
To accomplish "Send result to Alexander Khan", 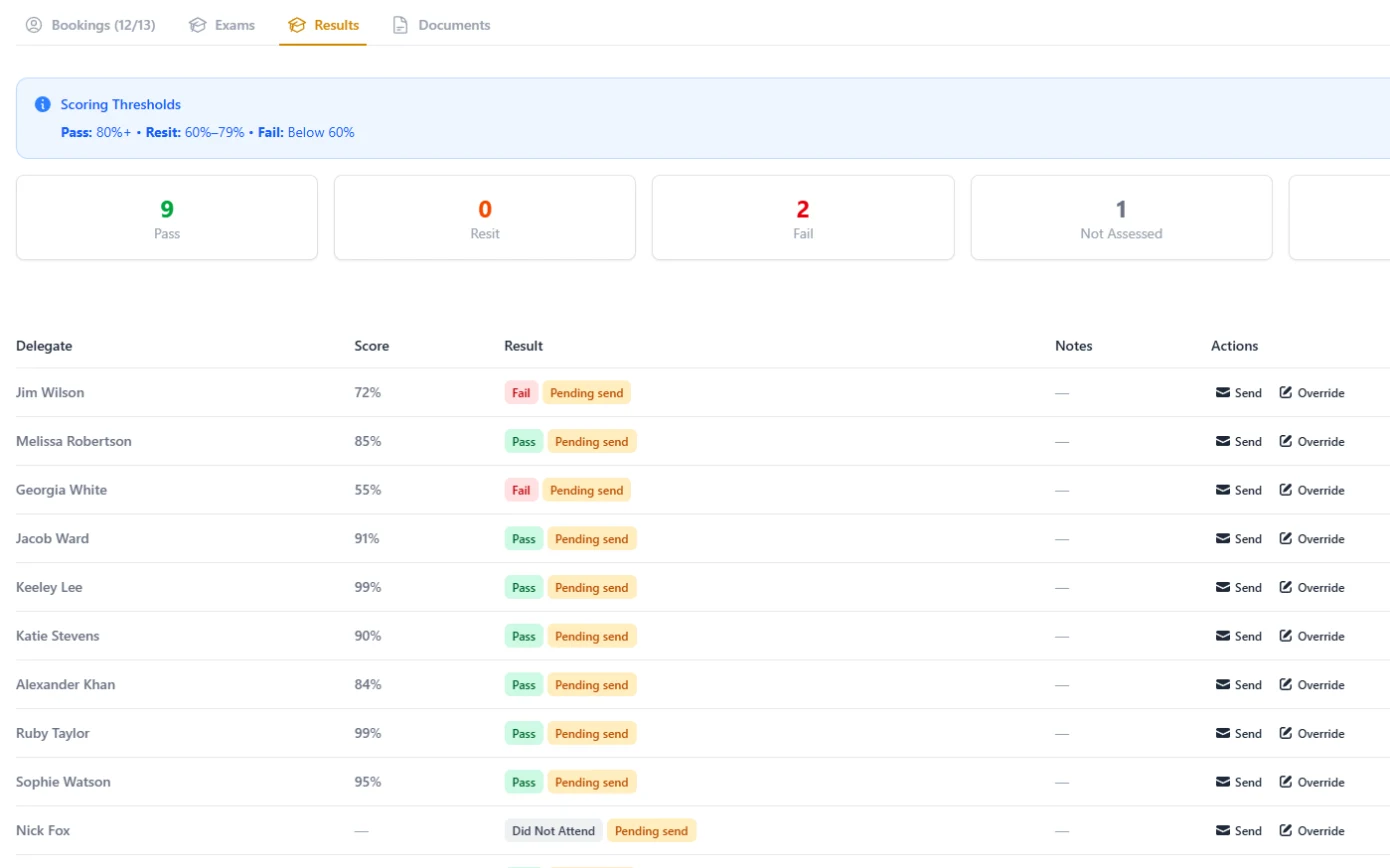I will tap(1238, 685).
